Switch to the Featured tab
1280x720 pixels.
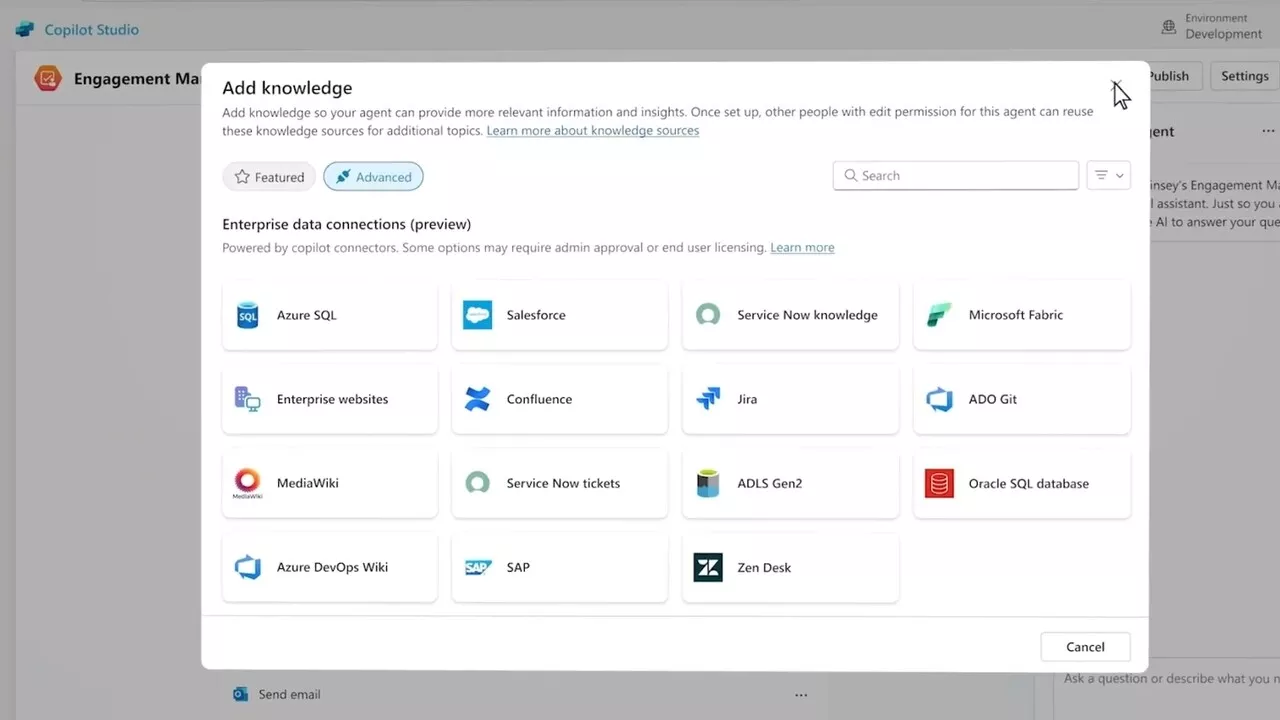(x=269, y=177)
